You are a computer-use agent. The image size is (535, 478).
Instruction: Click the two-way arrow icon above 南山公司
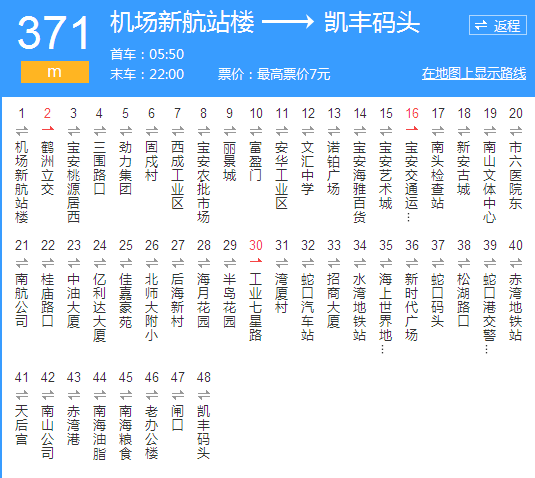48,395
